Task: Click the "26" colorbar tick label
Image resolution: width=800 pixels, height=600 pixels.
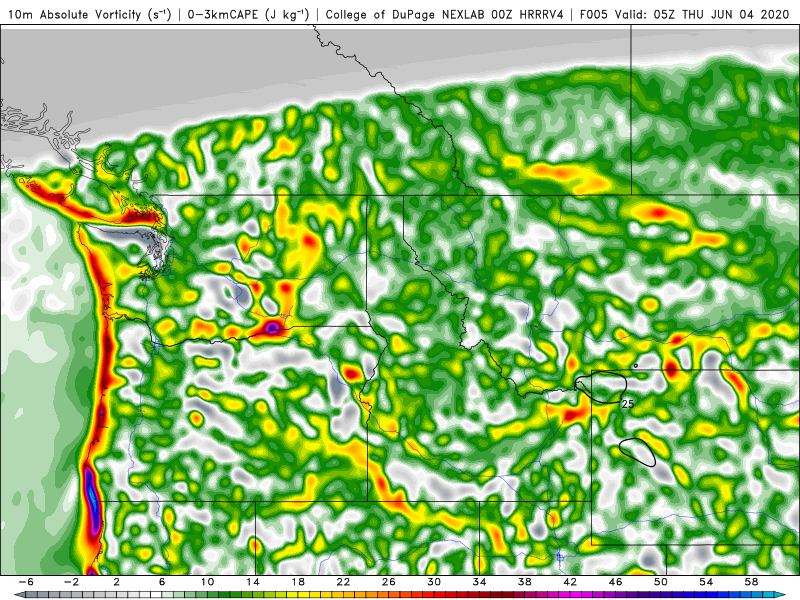Action: 389,582
